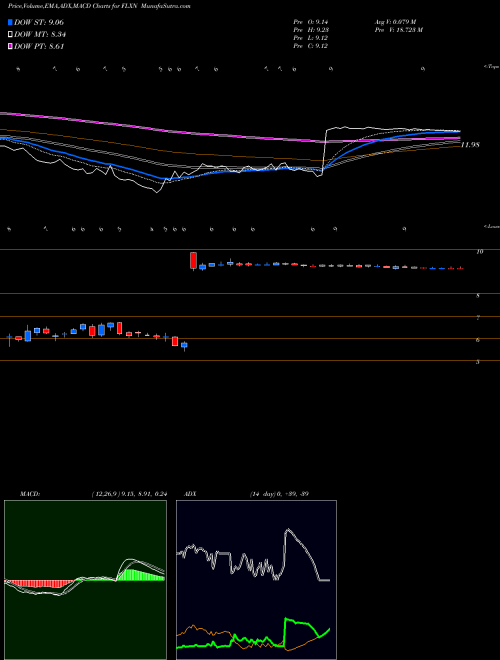This screenshot has width=500, height=660.
Task: Click the 10 price axis label
Action: [x=479, y=252]
